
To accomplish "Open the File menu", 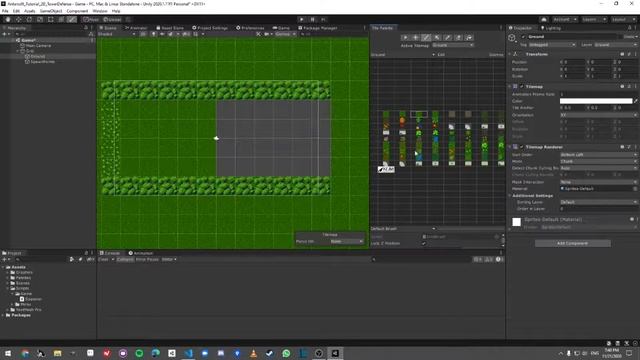I will [5, 11].
